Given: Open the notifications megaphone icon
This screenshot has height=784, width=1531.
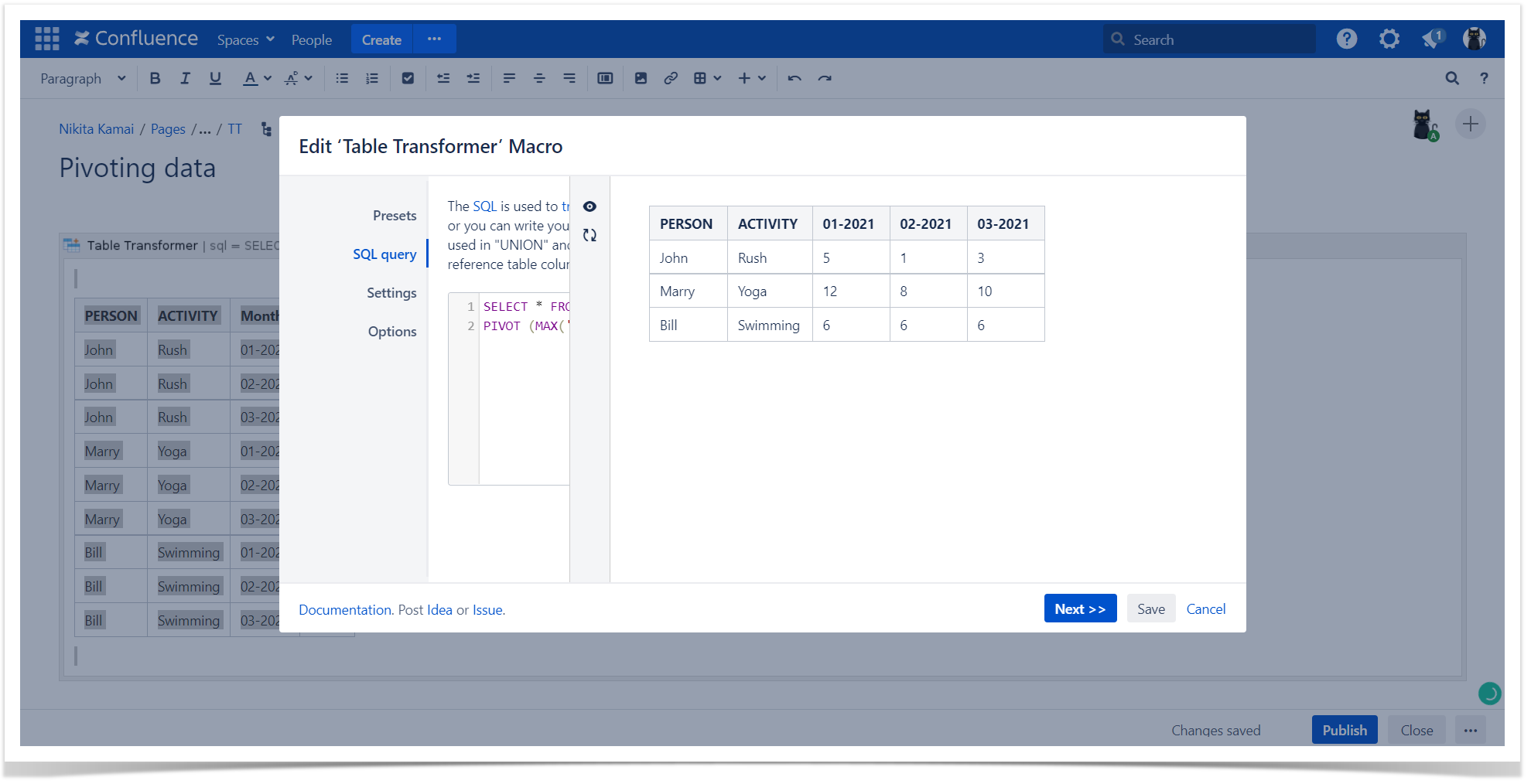Looking at the screenshot, I should [1431, 39].
